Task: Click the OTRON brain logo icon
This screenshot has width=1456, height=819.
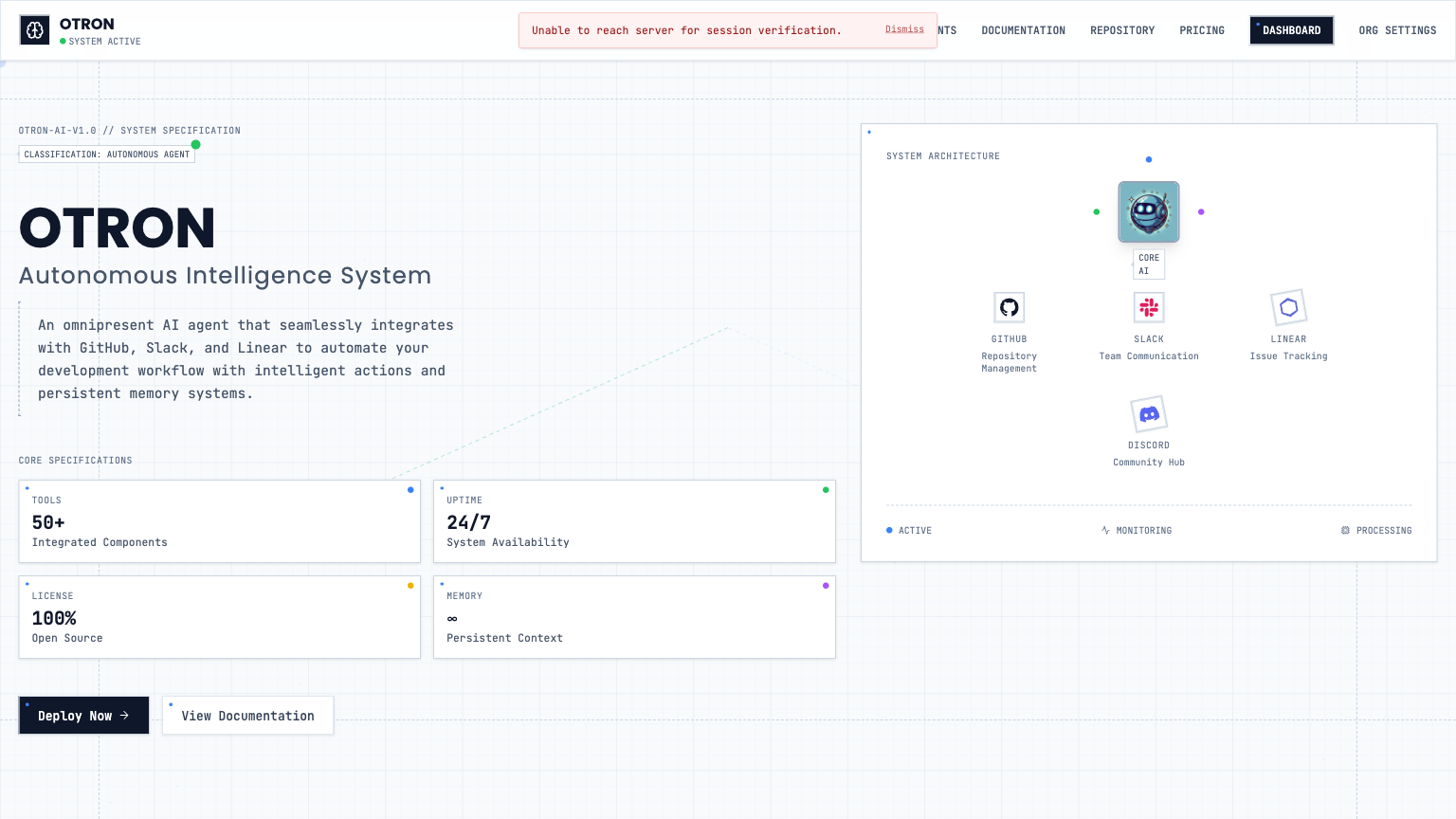Action: pyautogui.click(x=35, y=30)
